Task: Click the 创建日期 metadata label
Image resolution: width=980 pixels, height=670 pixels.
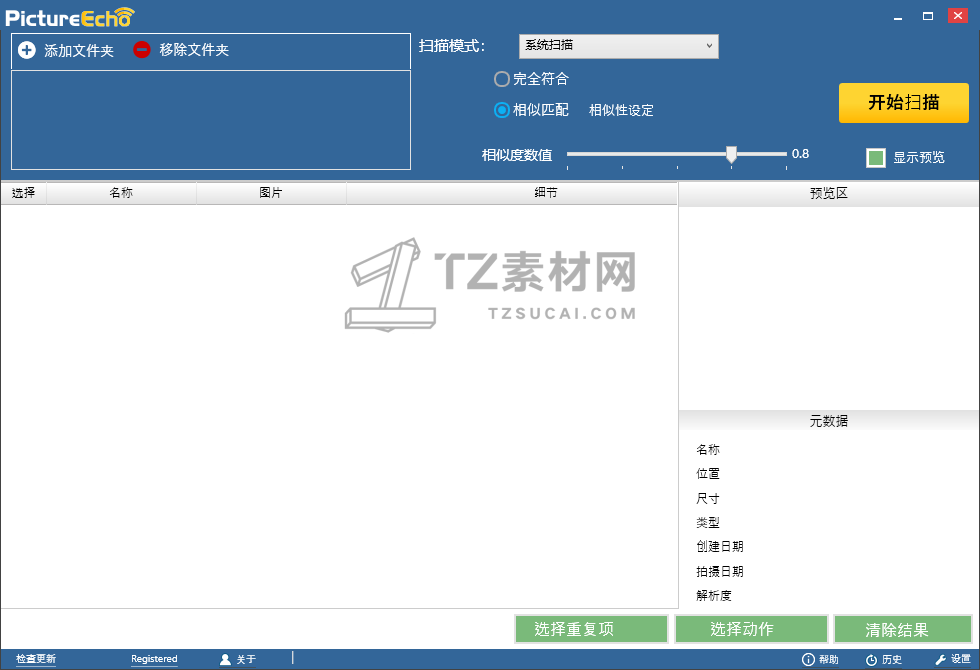Action: tap(720, 546)
